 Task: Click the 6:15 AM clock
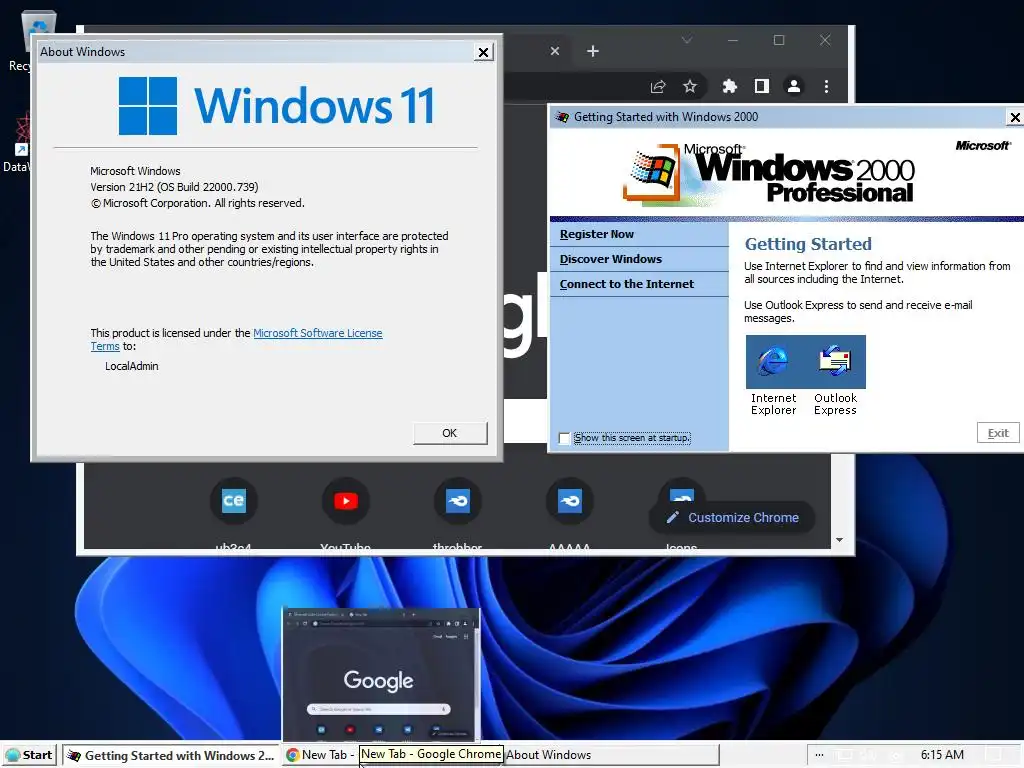point(942,755)
